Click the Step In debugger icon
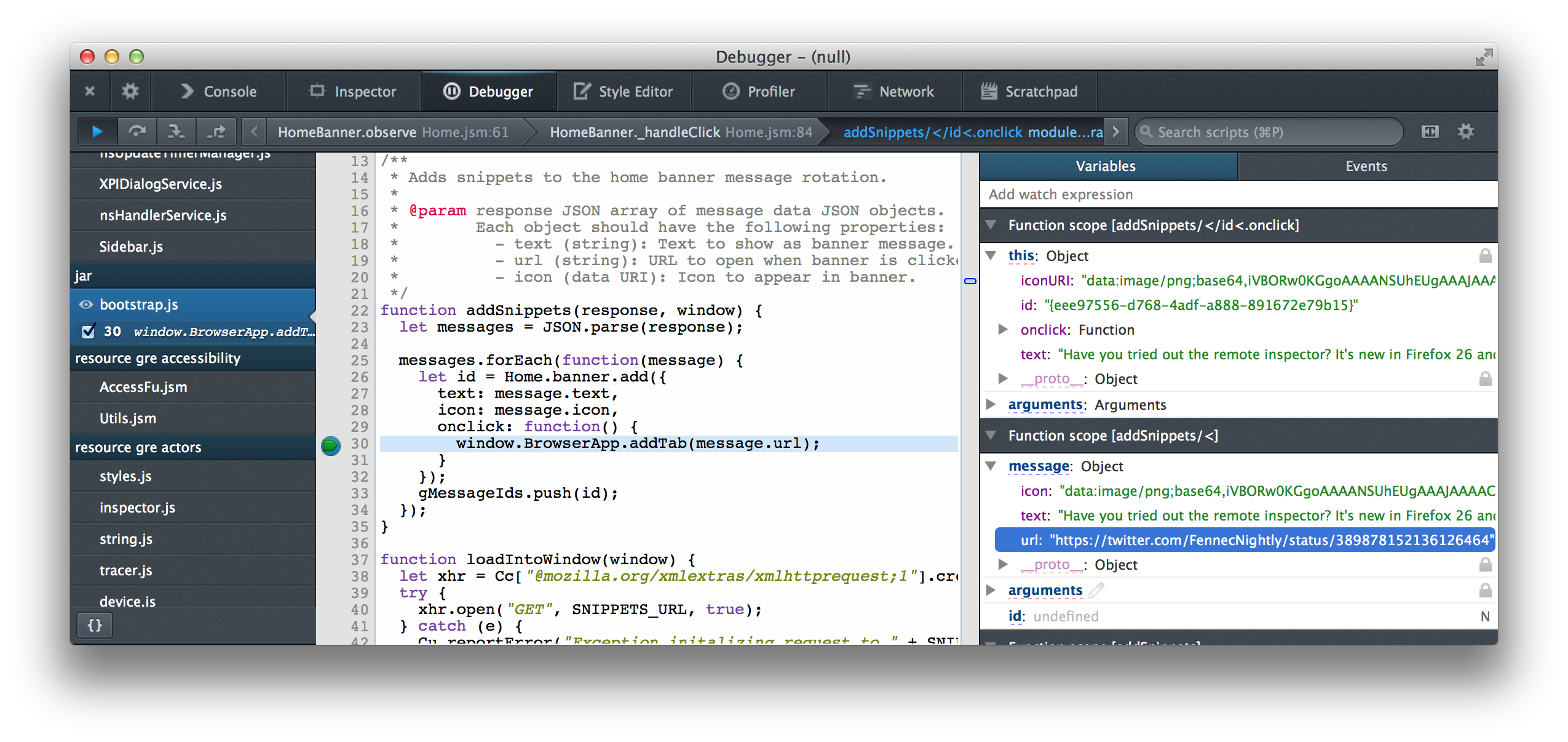1568x742 pixels. (176, 131)
